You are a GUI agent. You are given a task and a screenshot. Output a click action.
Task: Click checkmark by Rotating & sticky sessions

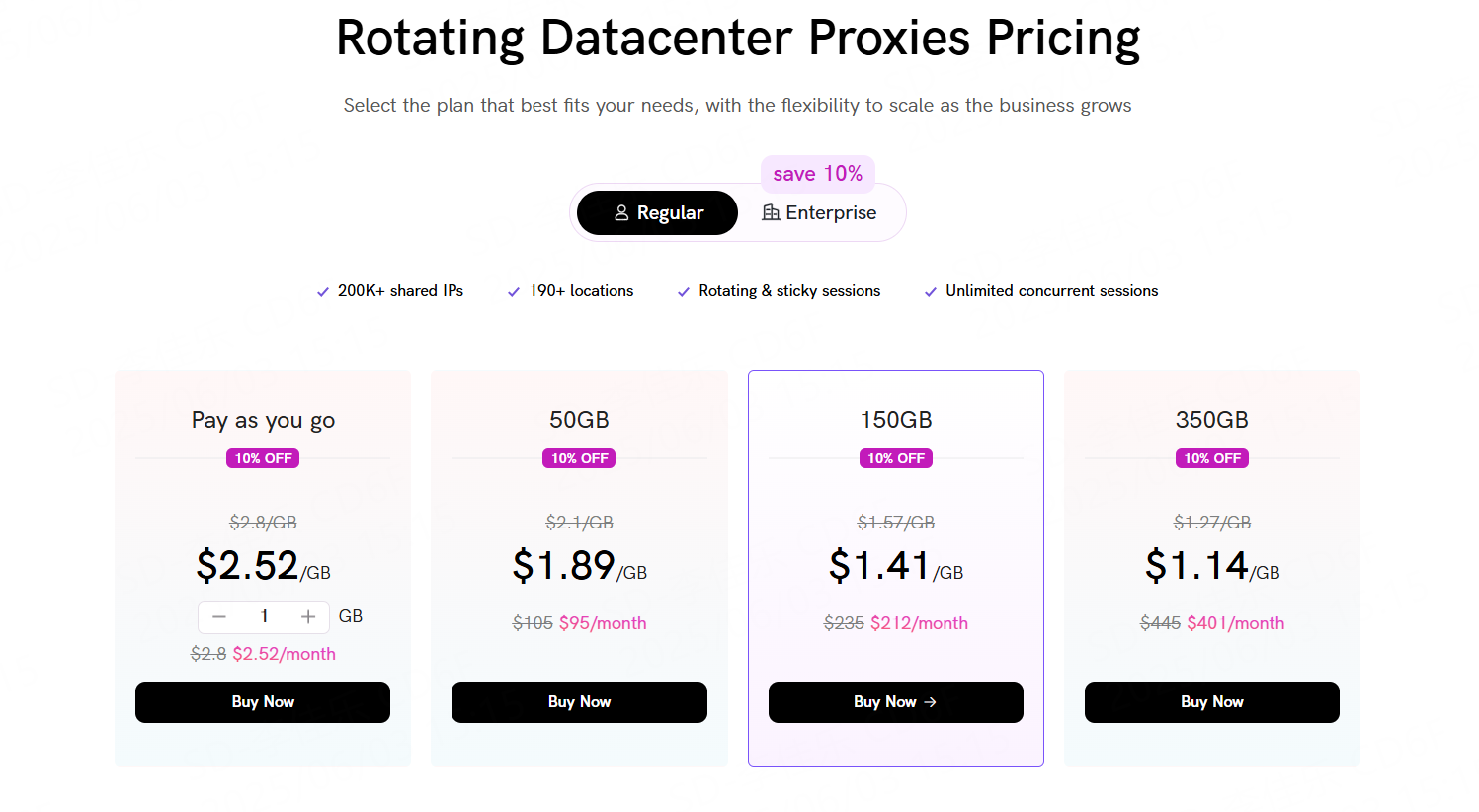point(684,292)
